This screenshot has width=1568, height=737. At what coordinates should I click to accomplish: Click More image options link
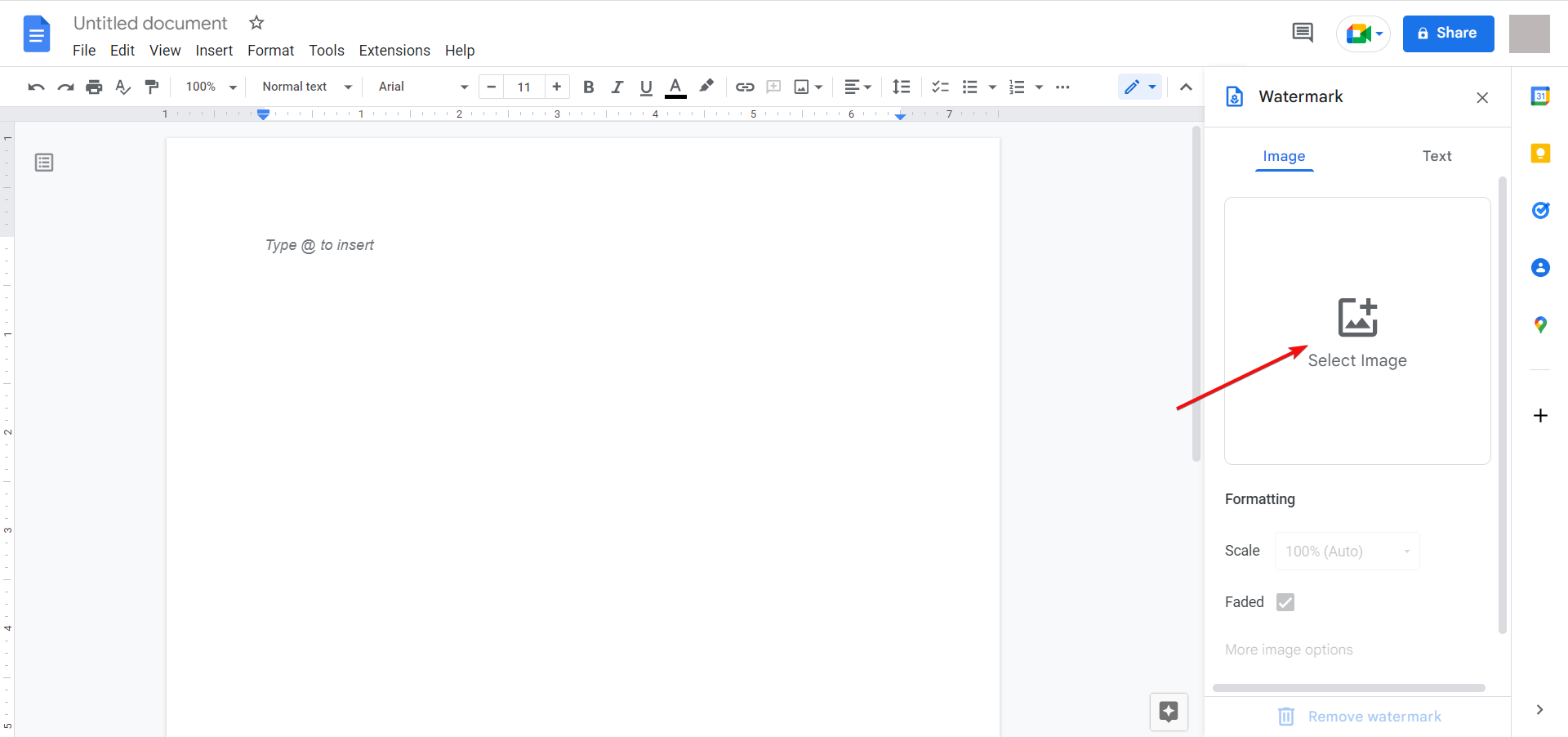point(1289,650)
